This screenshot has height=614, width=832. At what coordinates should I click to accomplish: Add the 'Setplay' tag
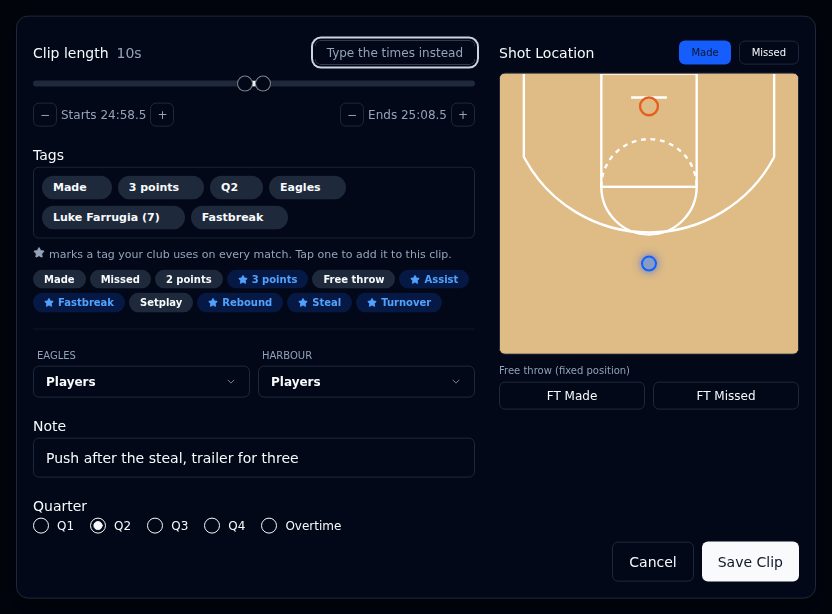[161, 302]
